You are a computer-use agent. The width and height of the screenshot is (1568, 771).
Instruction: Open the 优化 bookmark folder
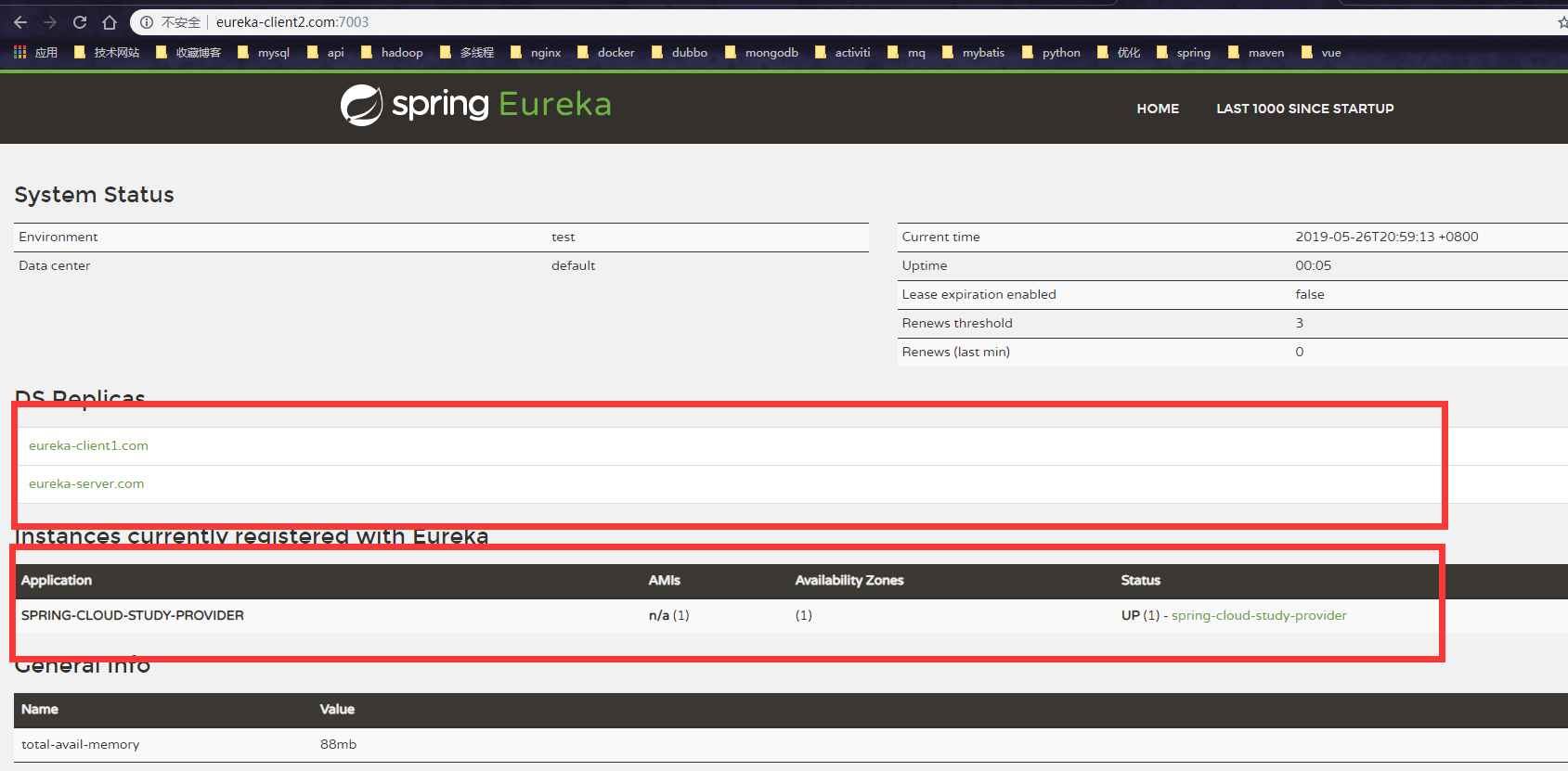pos(1119,53)
